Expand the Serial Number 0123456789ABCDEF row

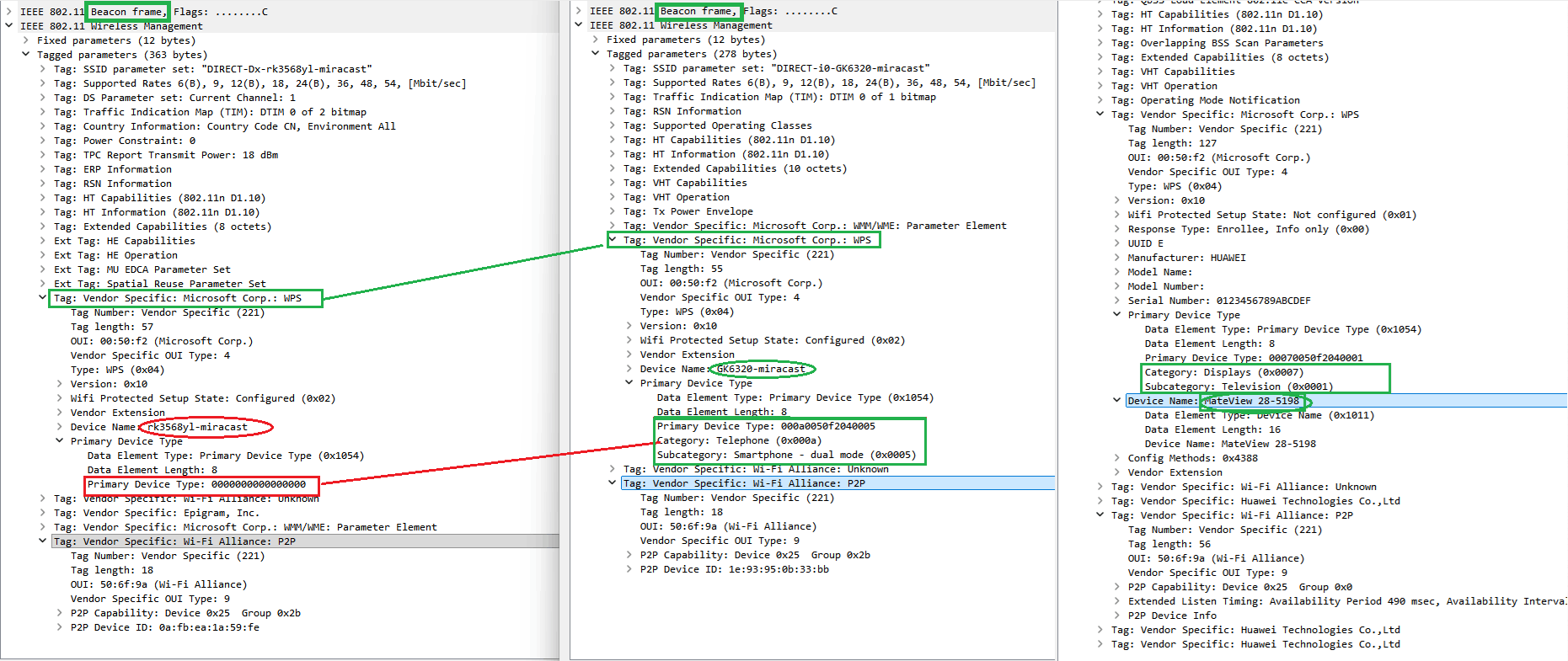(1117, 301)
